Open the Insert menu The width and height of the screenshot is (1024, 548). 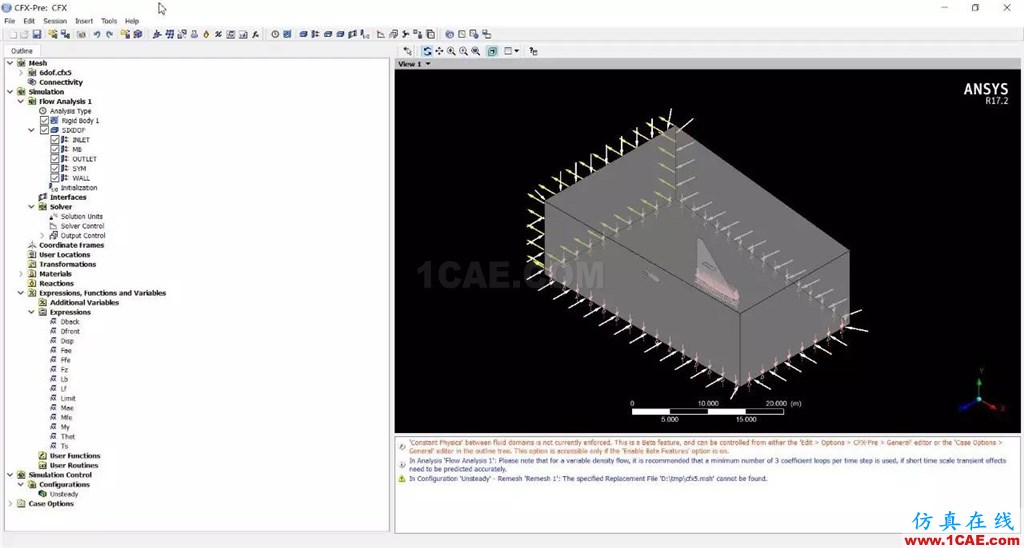[84, 21]
